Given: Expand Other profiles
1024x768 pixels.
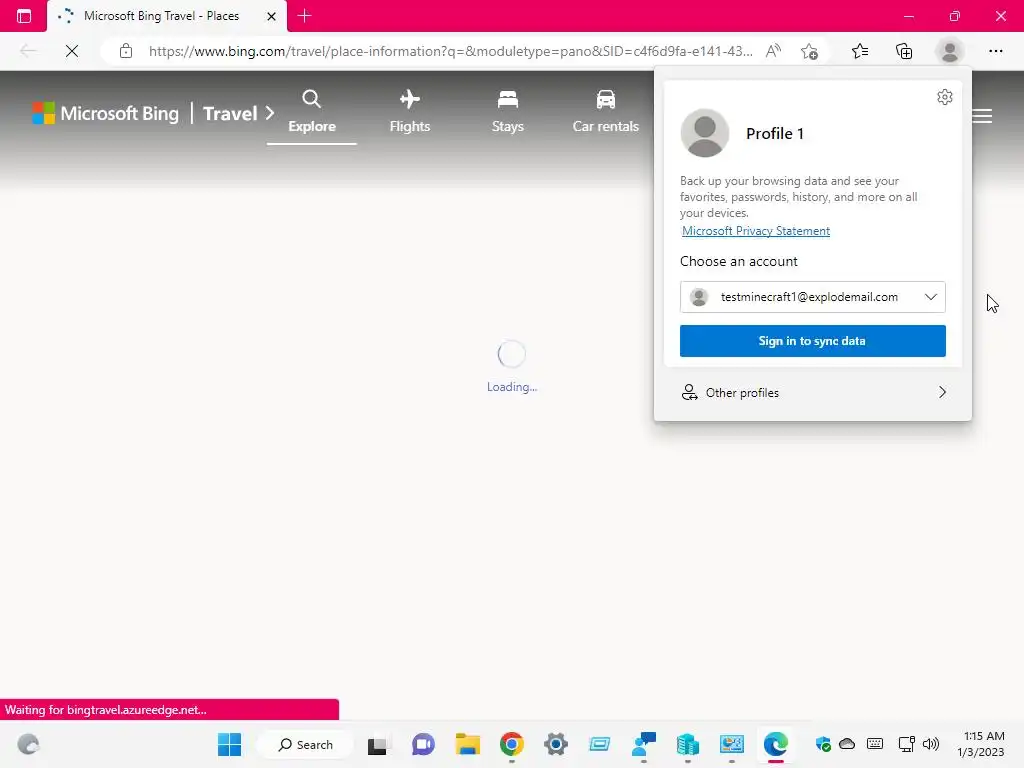Looking at the screenshot, I should coord(812,392).
